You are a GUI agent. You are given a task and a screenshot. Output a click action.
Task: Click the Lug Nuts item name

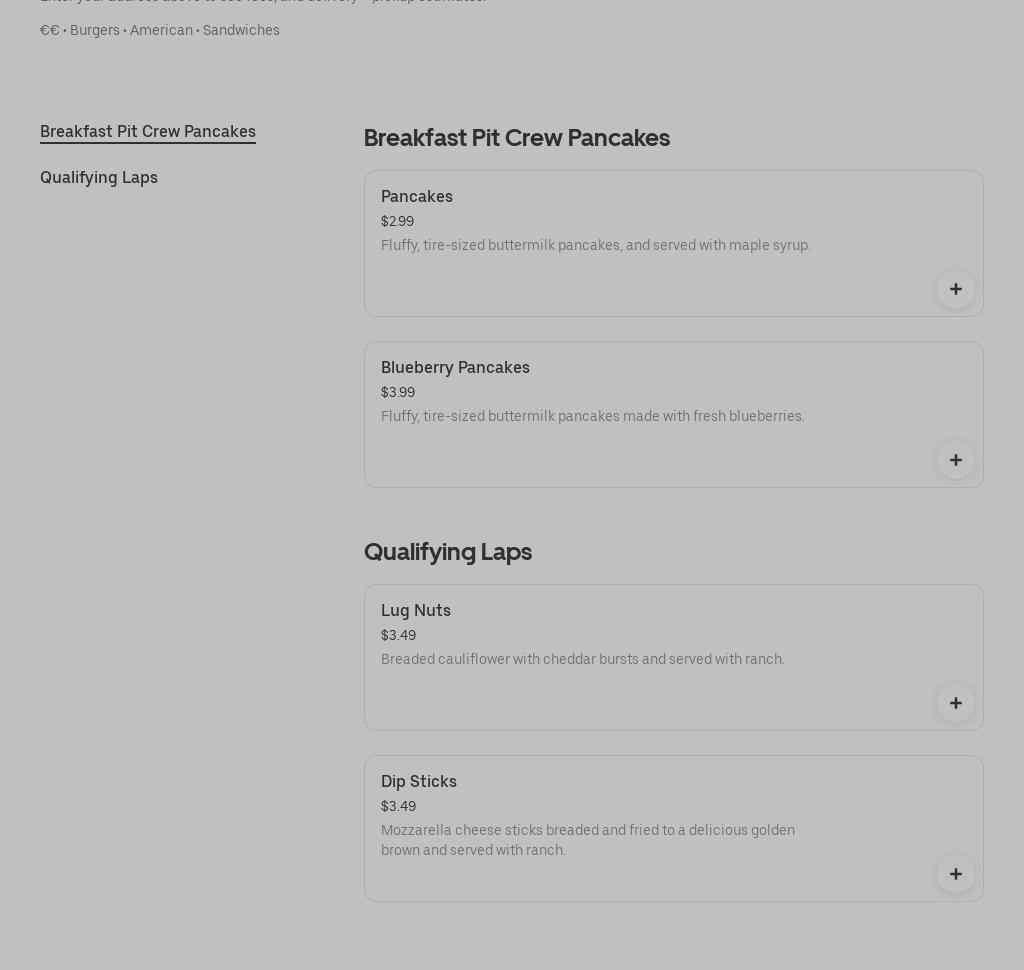click(x=416, y=610)
